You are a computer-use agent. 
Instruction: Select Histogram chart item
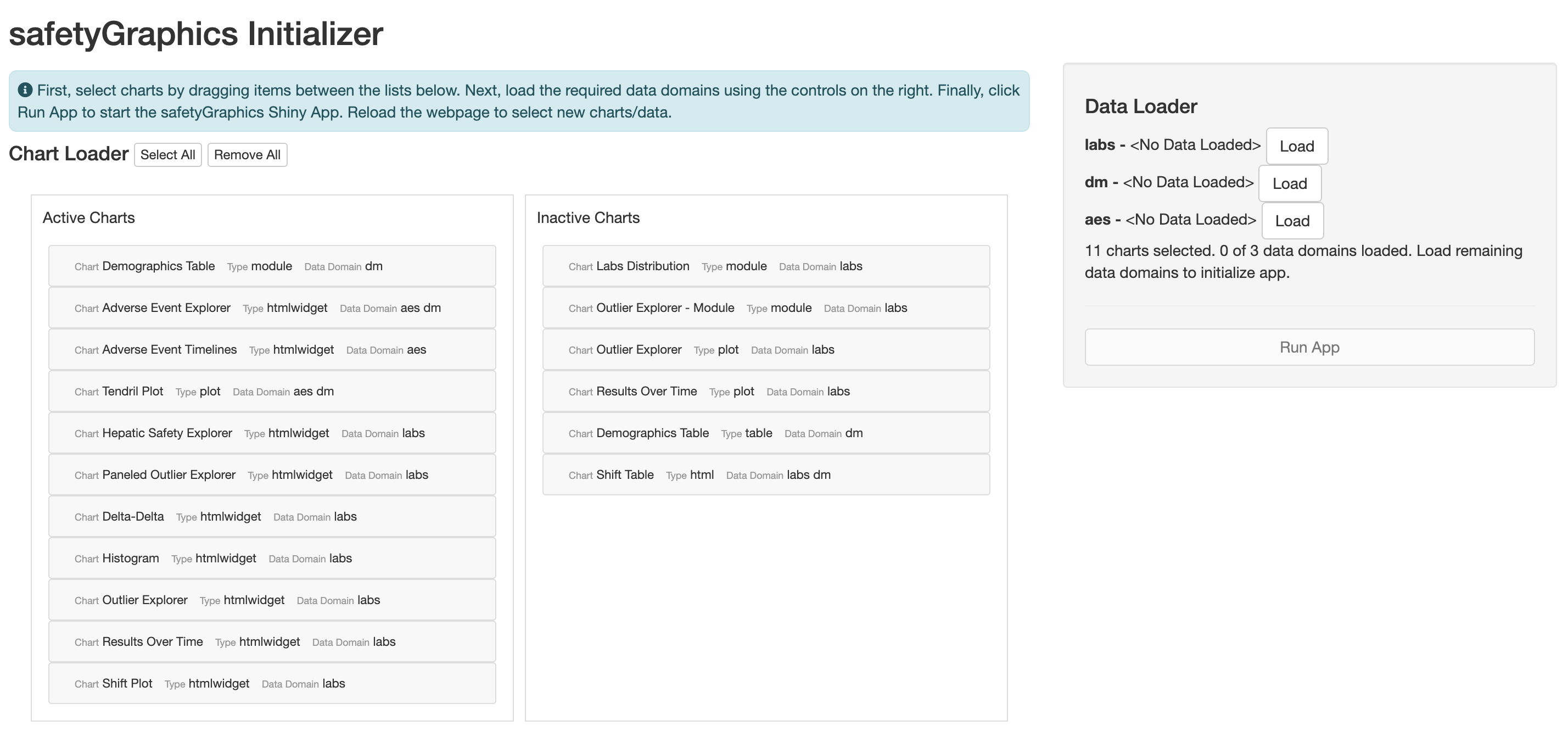pyautogui.click(x=272, y=558)
